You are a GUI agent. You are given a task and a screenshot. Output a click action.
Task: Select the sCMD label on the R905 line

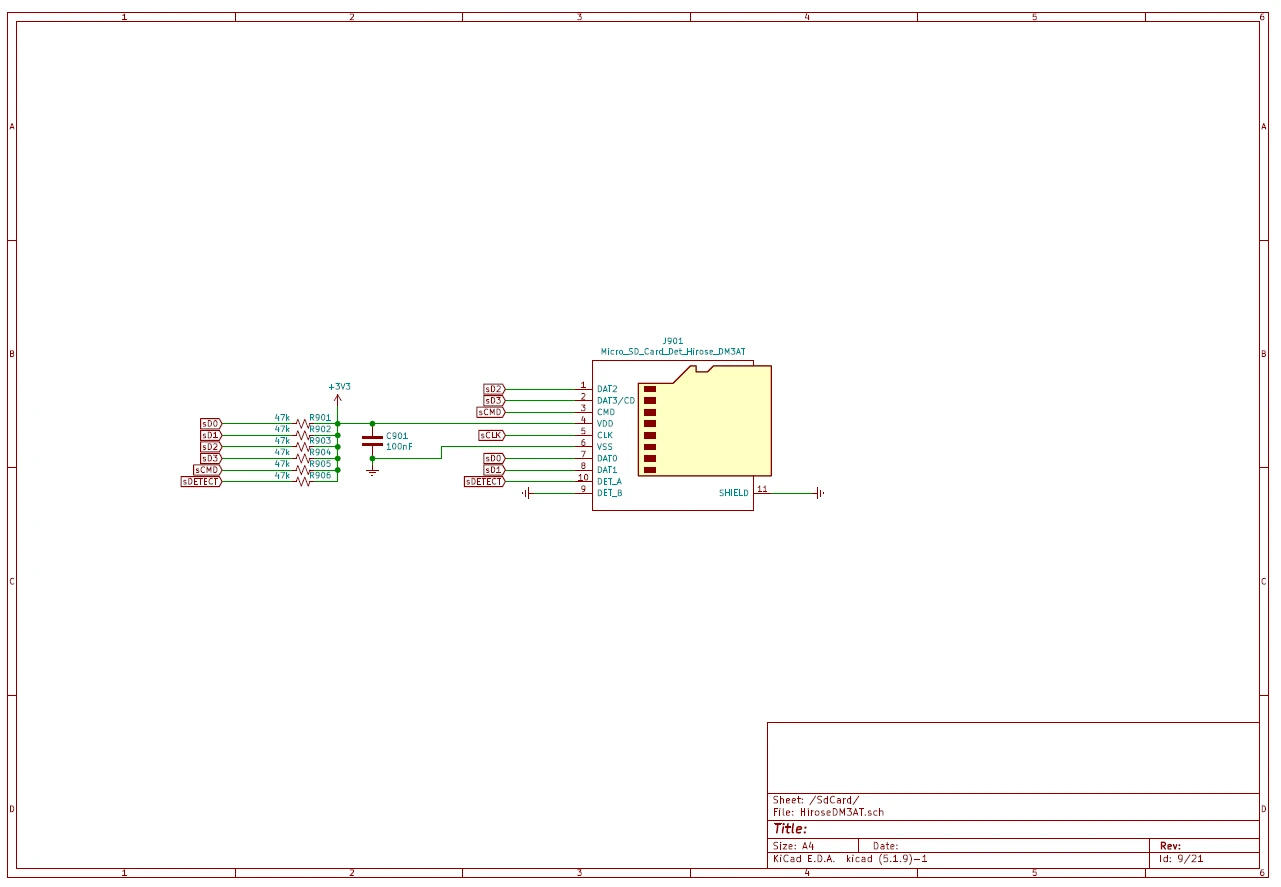pos(207,470)
